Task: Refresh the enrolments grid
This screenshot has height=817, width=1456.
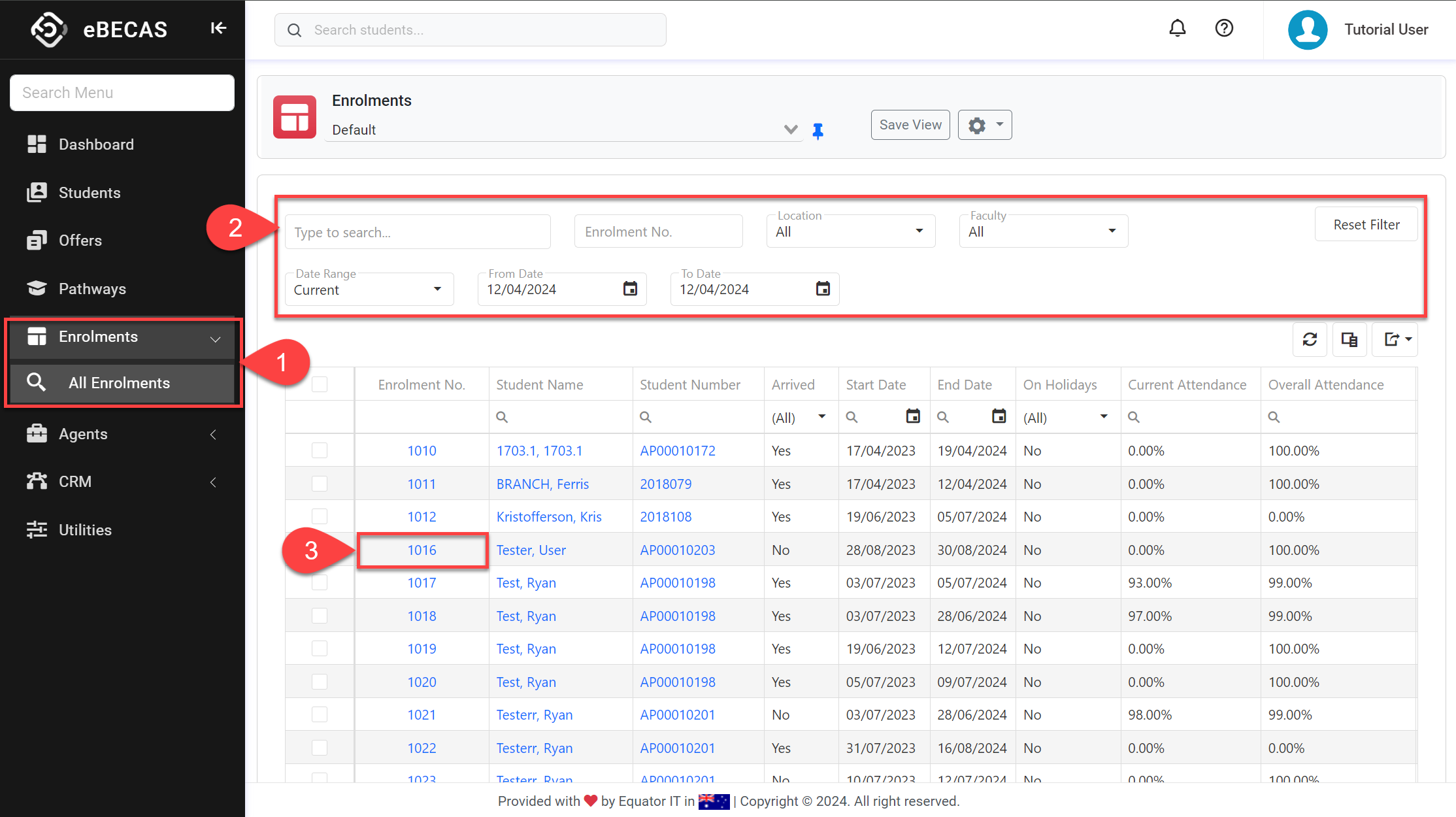Action: pyautogui.click(x=1309, y=339)
